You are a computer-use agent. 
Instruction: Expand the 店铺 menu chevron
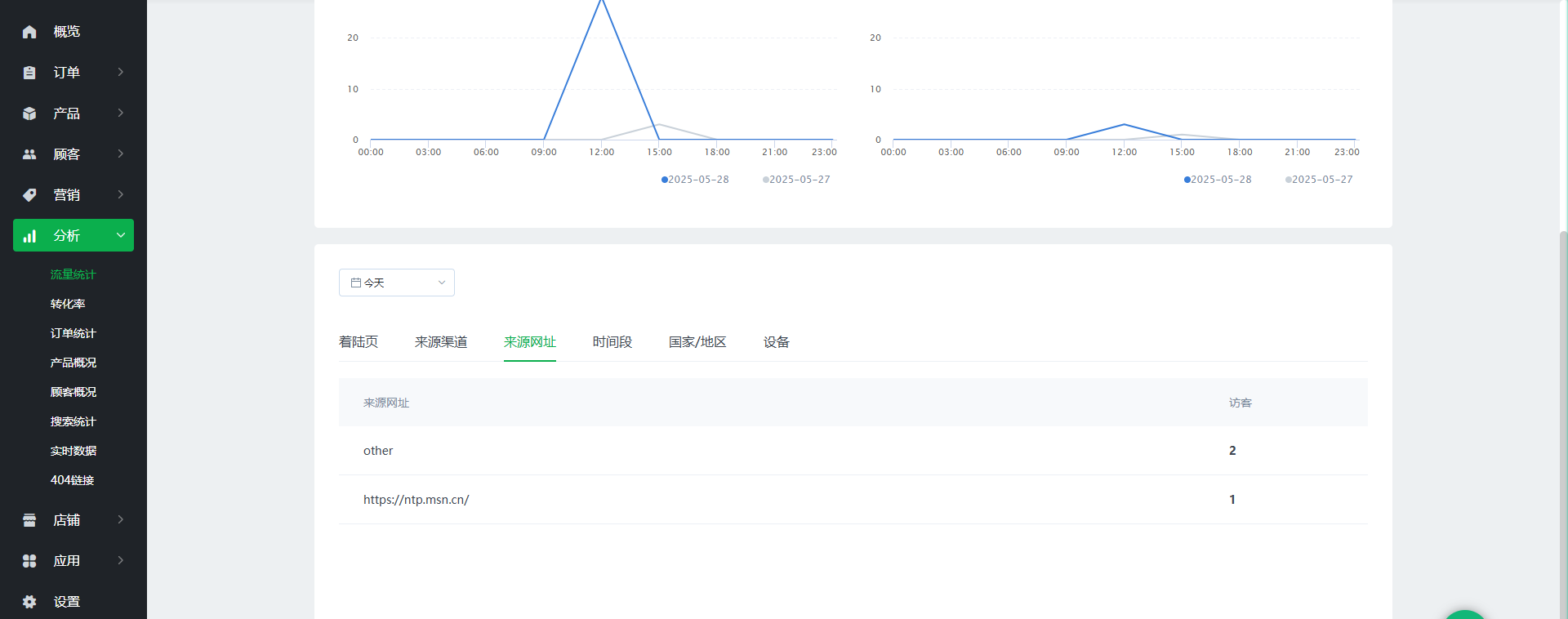click(x=121, y=519)
